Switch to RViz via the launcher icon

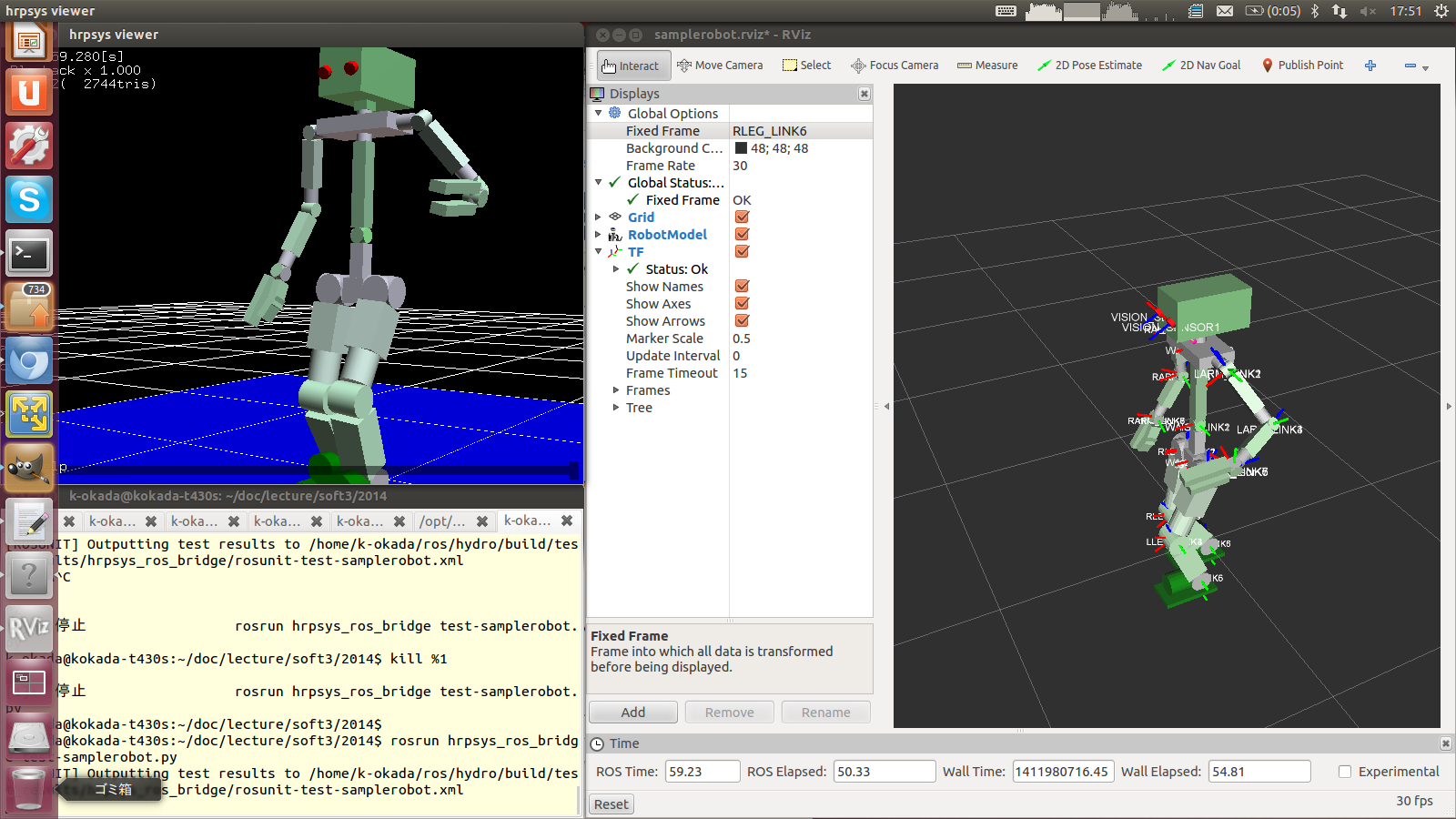click(29, 629)
